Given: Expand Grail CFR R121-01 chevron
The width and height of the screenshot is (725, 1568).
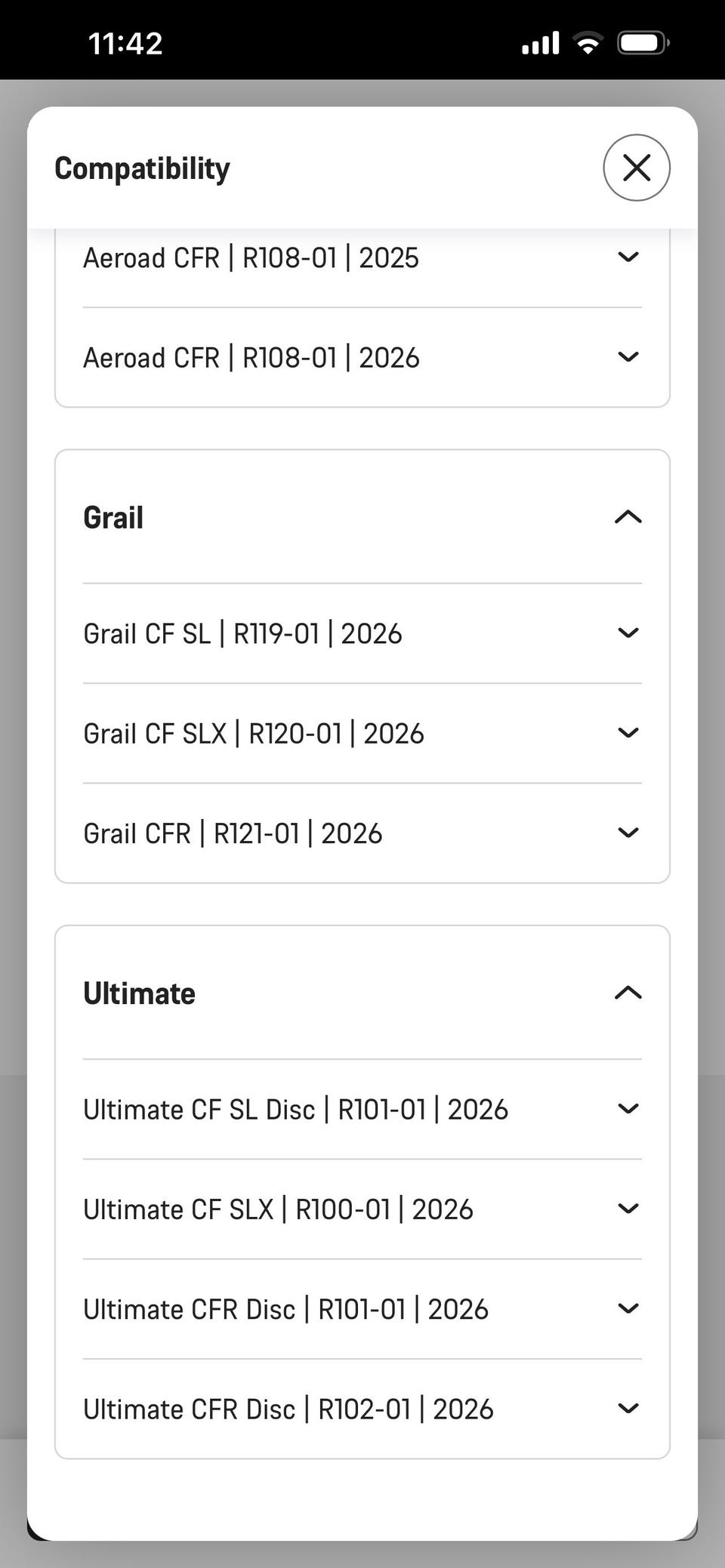Looking at the screenshot, I should coord(628,833).
